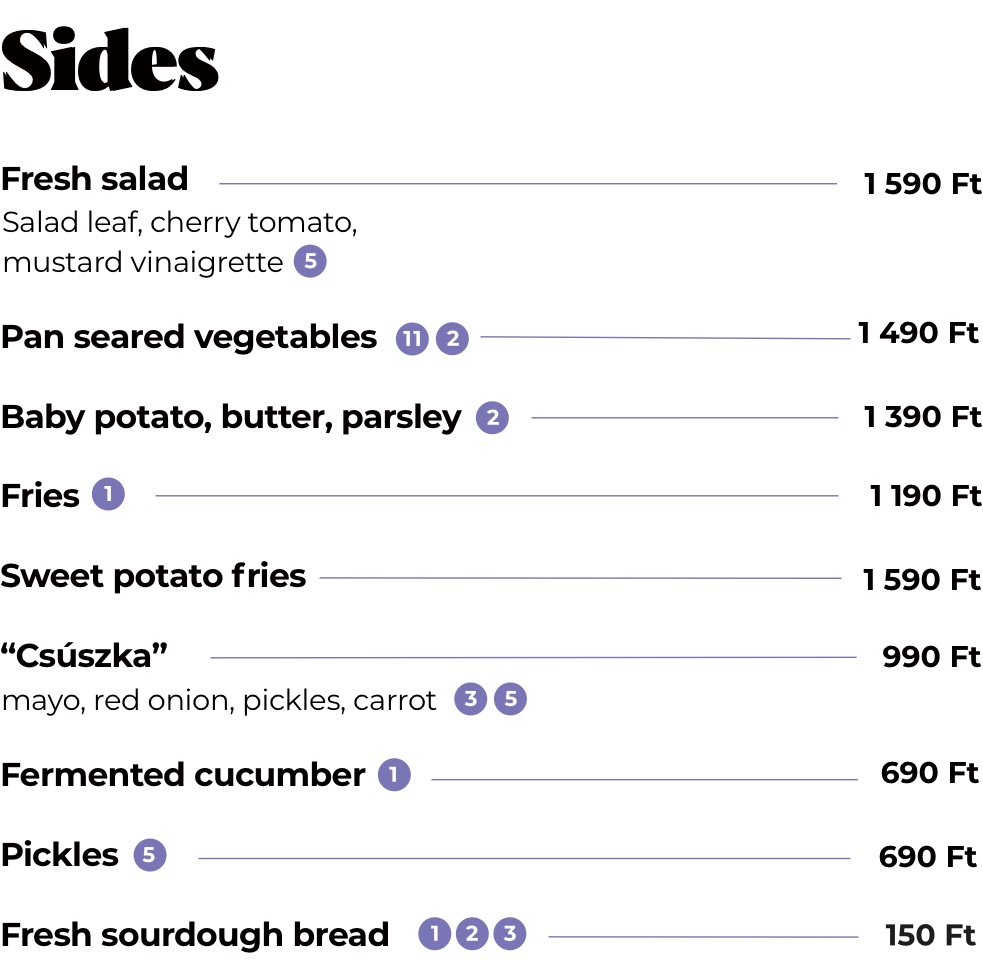Image resolution: width=983 pixels, height=960 pixels.
Task: Click allergen badge 2 beside Pan seared vegetables
Action: (x=452, y=339)
